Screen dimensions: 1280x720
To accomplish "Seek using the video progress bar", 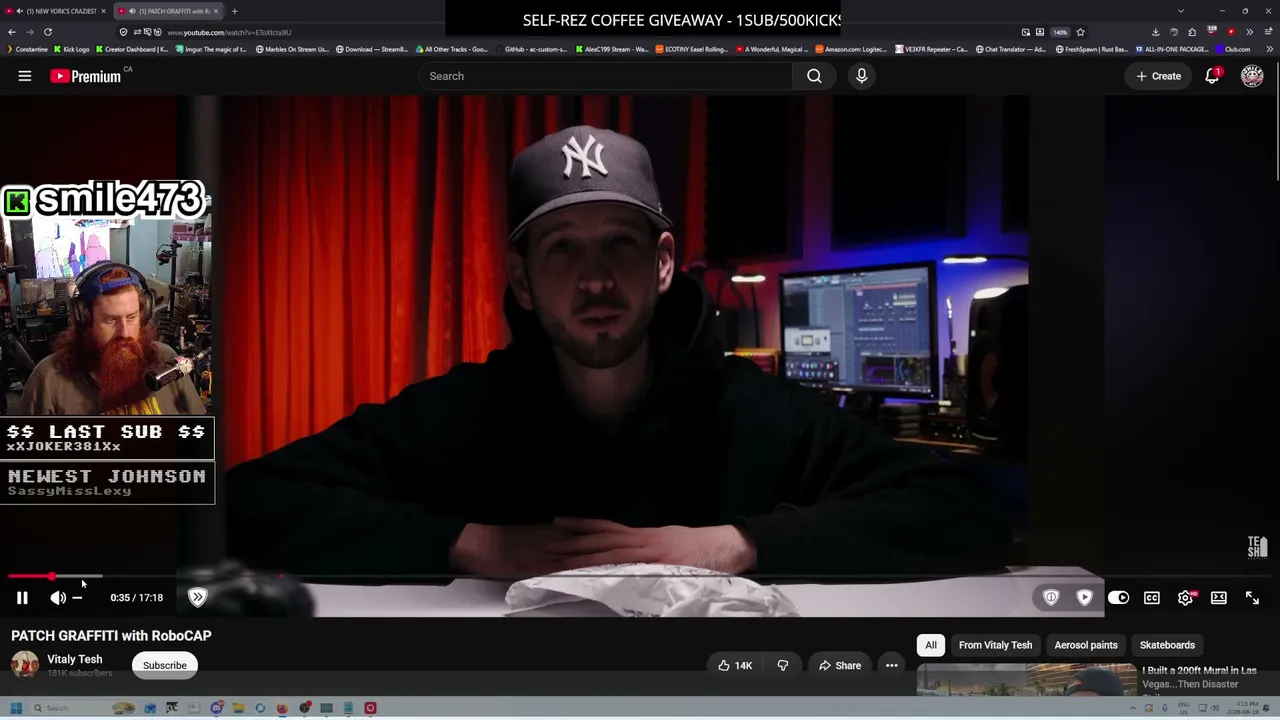I will 640,577.
